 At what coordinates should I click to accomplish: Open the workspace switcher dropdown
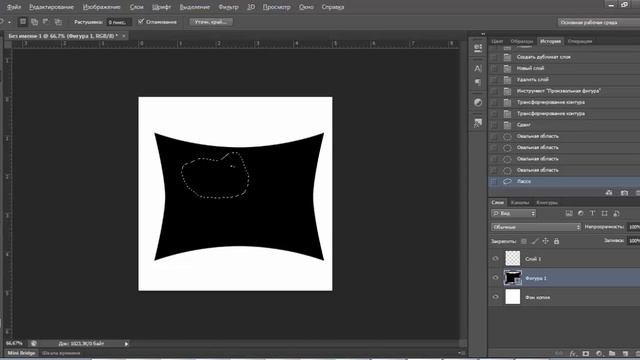(599, 22)
